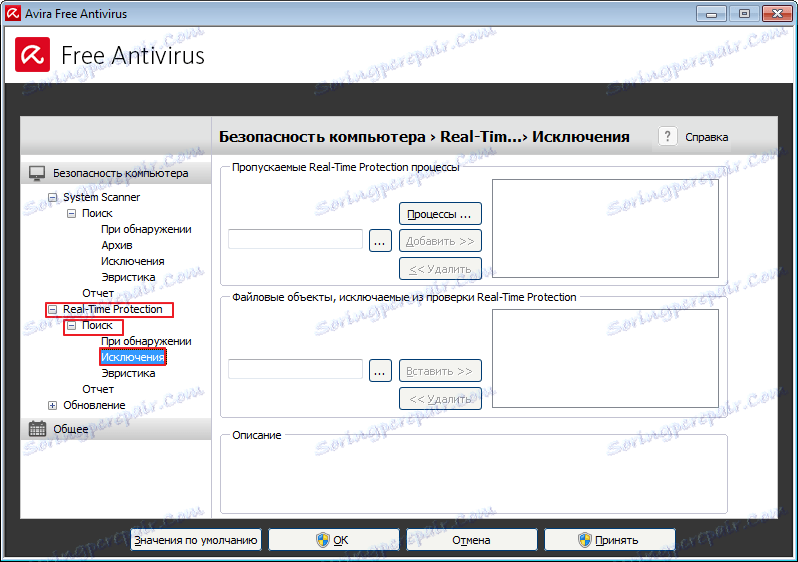The image size is (798, 562).
Task: Select Эвристика under Real-Time Protection
Action: click(128, 373)
